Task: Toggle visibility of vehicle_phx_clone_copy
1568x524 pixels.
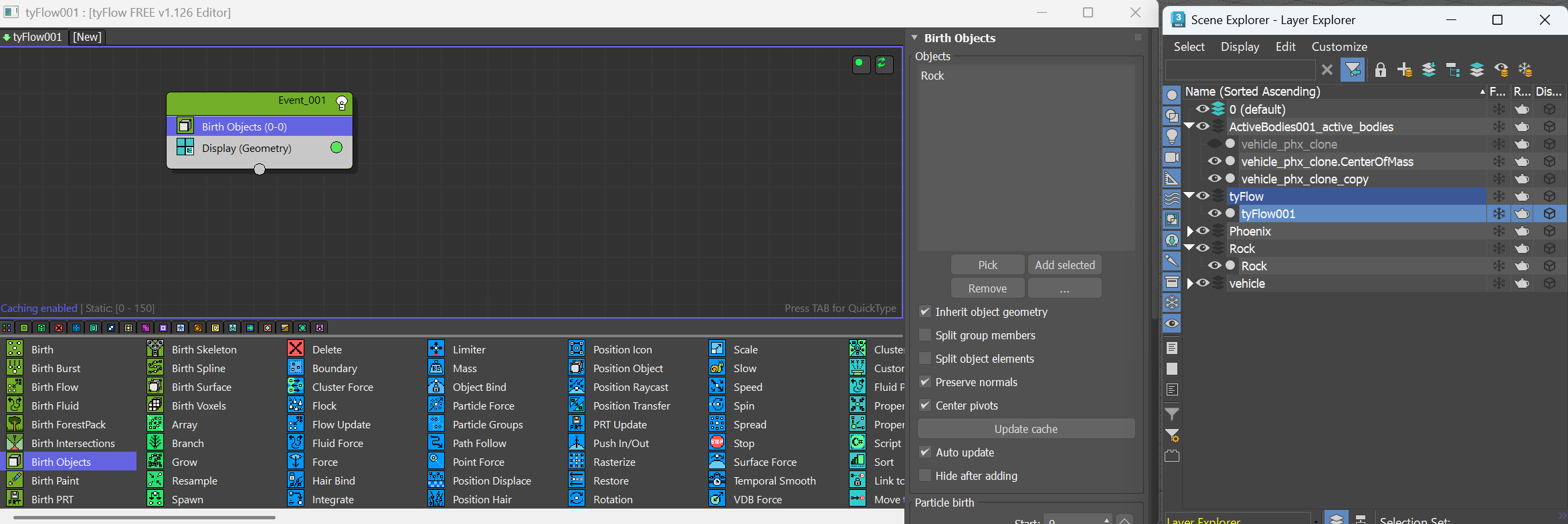Action: [x=1214, y=179]
